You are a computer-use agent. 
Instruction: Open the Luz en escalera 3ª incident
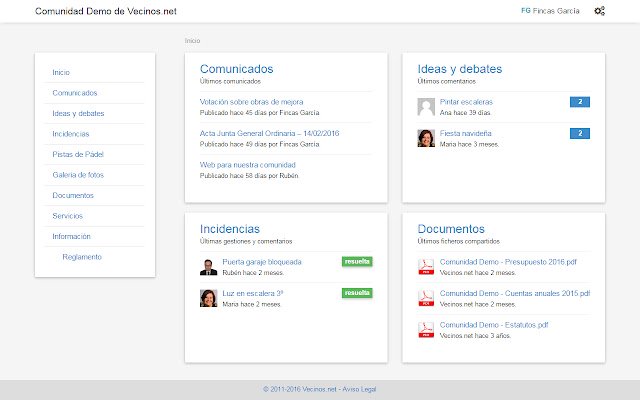[253, 293]
